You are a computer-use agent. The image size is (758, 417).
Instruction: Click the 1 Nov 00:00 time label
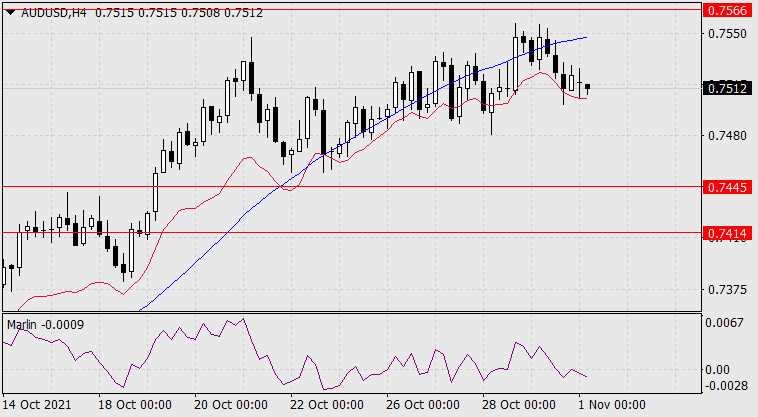pos(612,404)
